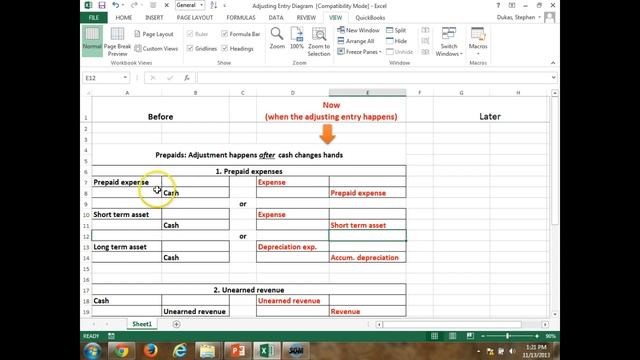Viewport: 640px width, 360px height.
Task: Toggle the Formula Bar checkbox
Action: 224,34
